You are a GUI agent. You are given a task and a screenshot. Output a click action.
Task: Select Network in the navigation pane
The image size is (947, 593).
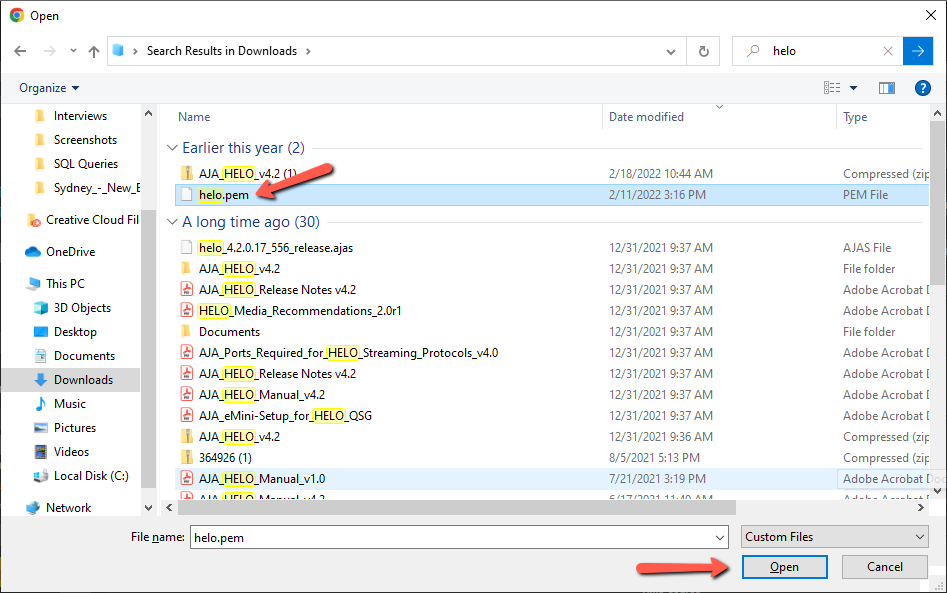[68, 508]
